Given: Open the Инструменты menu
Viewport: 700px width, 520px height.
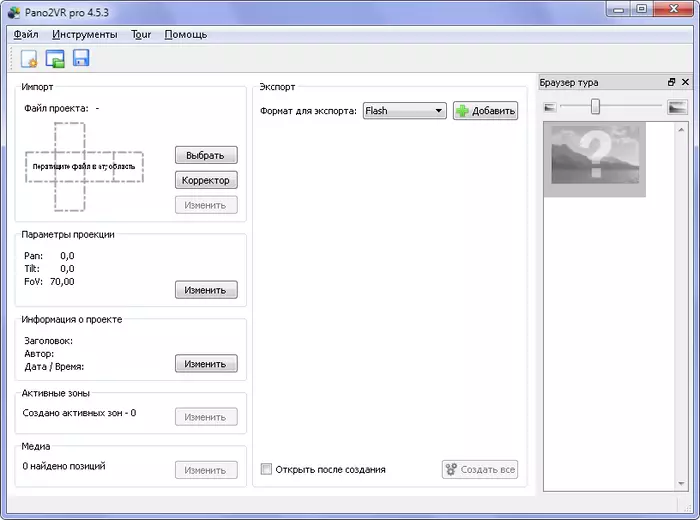Looking at the screenshot, I should pyautogui.click(x=84, y=35).
